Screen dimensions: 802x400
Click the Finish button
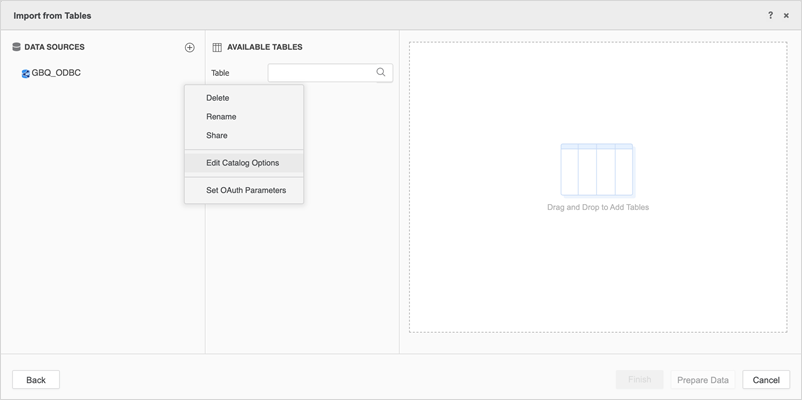pyautogui.click(x=640, y=380)
